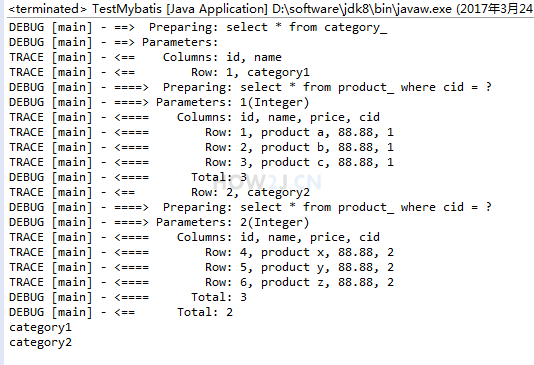Click 'Row: 1, product a, 88.88, 1' line
Image resolution: width=534 pixels, height=365 pixels.
pyautogui.click(x=201, y=132)
